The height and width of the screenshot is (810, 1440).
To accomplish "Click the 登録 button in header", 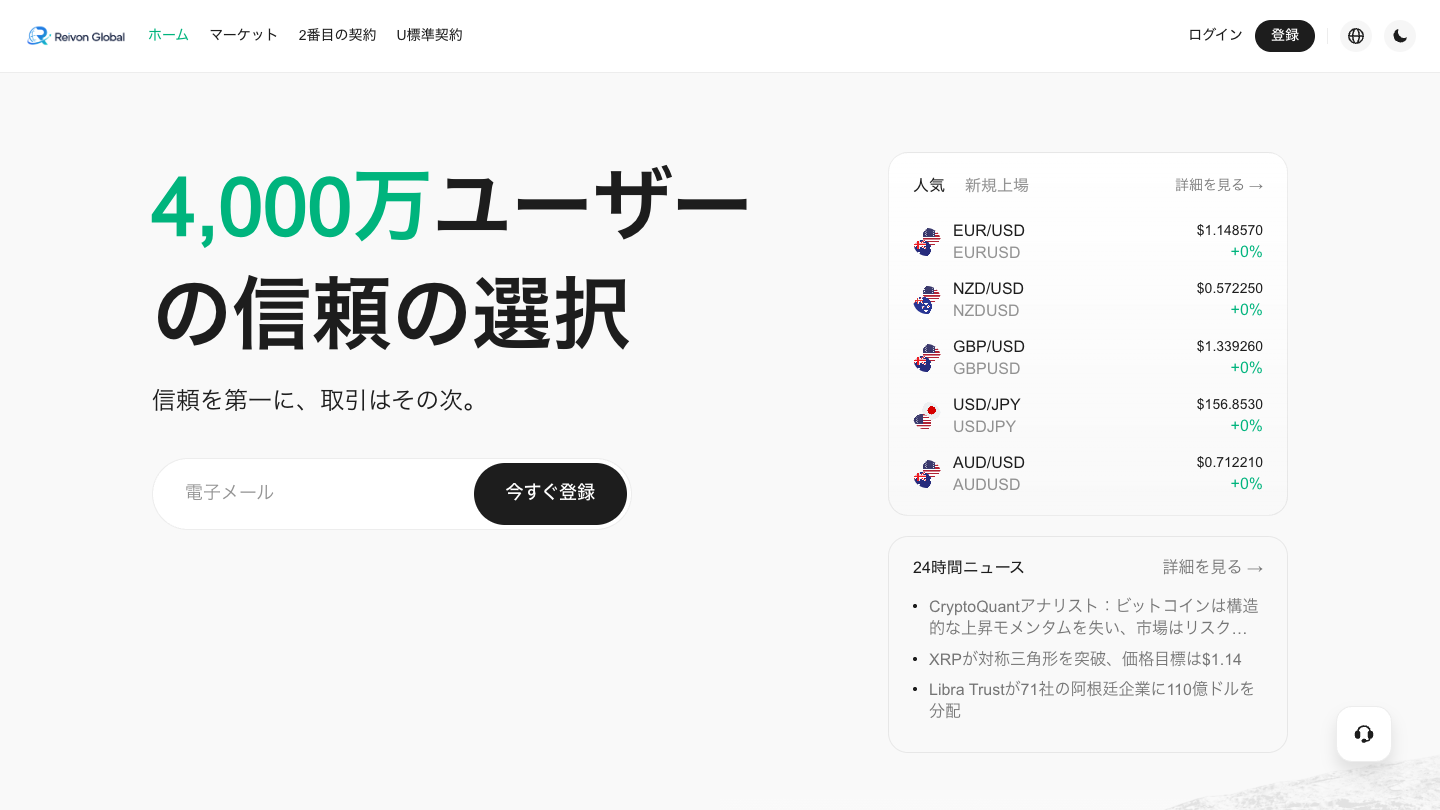I will pos(1285,36).
